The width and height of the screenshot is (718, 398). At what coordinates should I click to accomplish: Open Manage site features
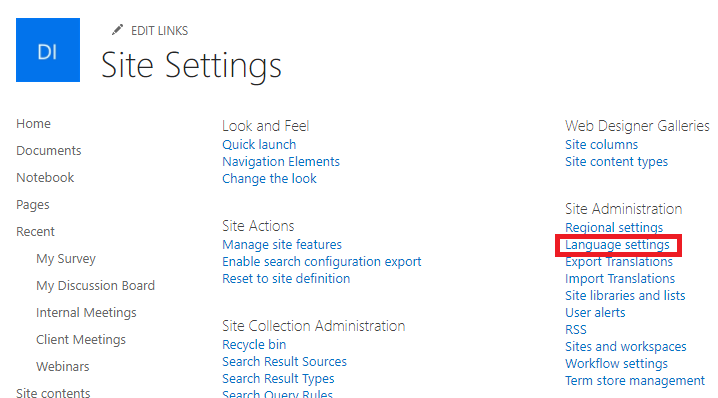282,245
